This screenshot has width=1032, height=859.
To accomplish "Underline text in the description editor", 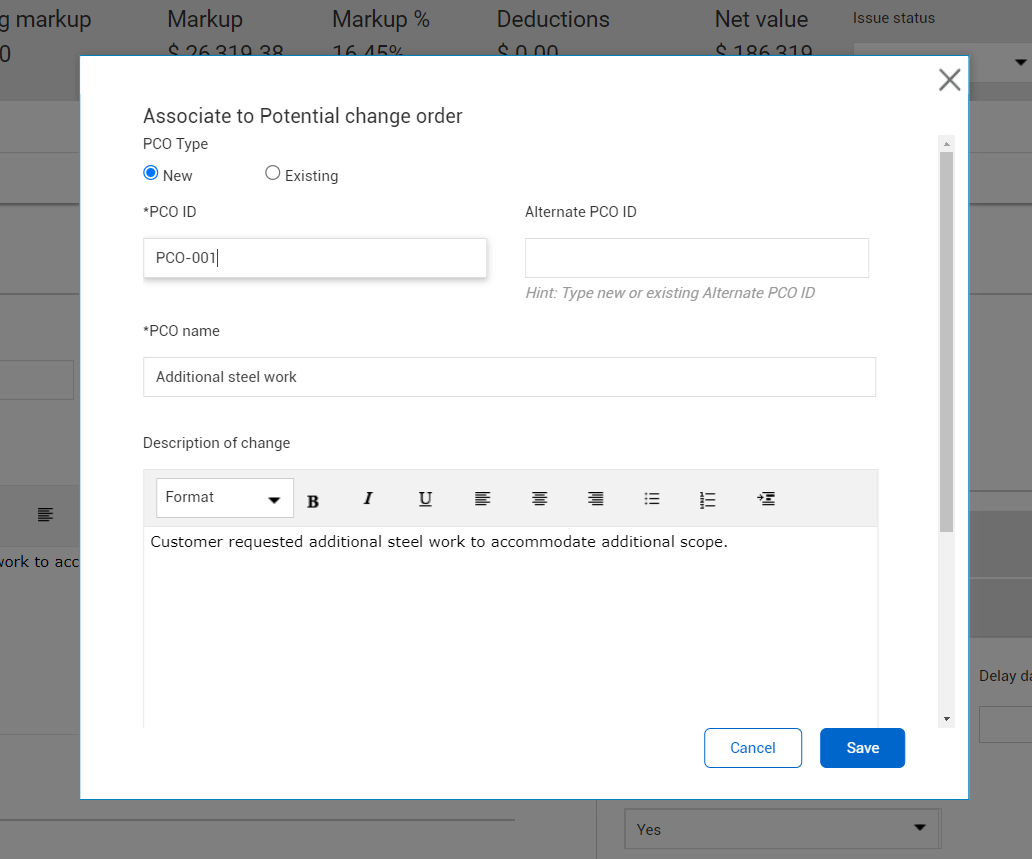I will pyautogui.click(x=425, y=499).
